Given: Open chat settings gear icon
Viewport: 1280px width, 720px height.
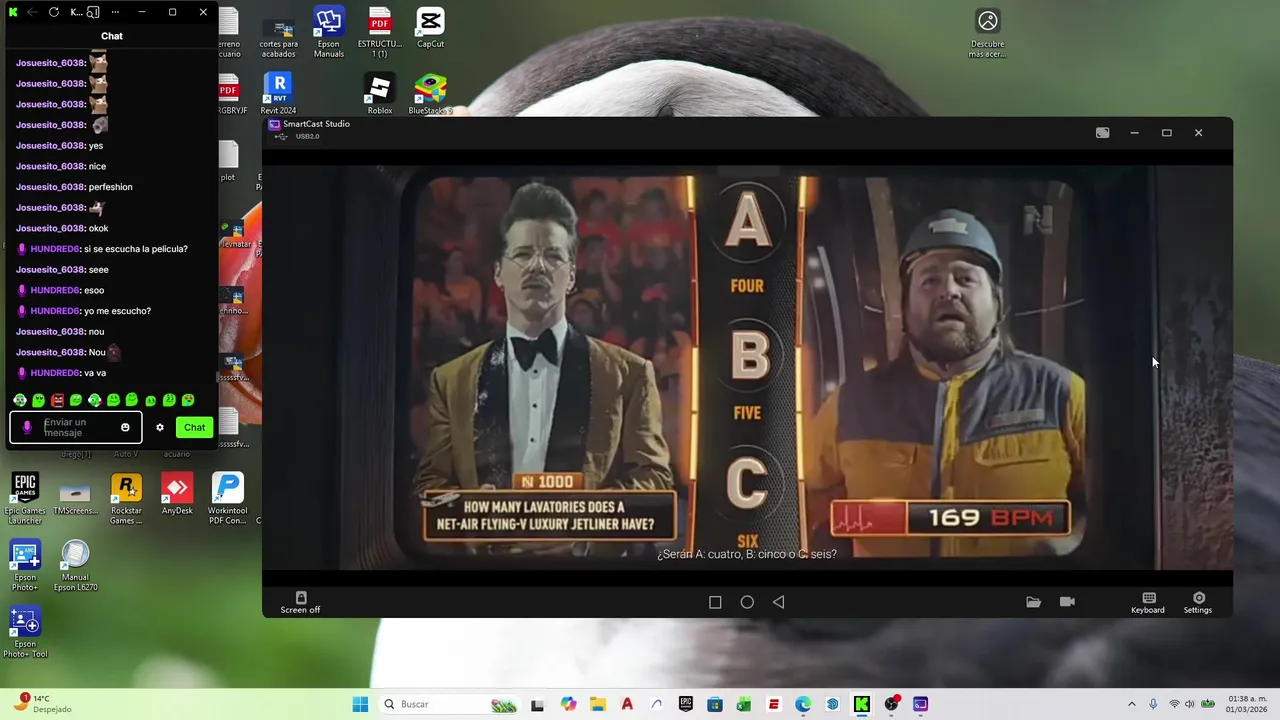Looking at the screenshot, I should coord(159,427).
